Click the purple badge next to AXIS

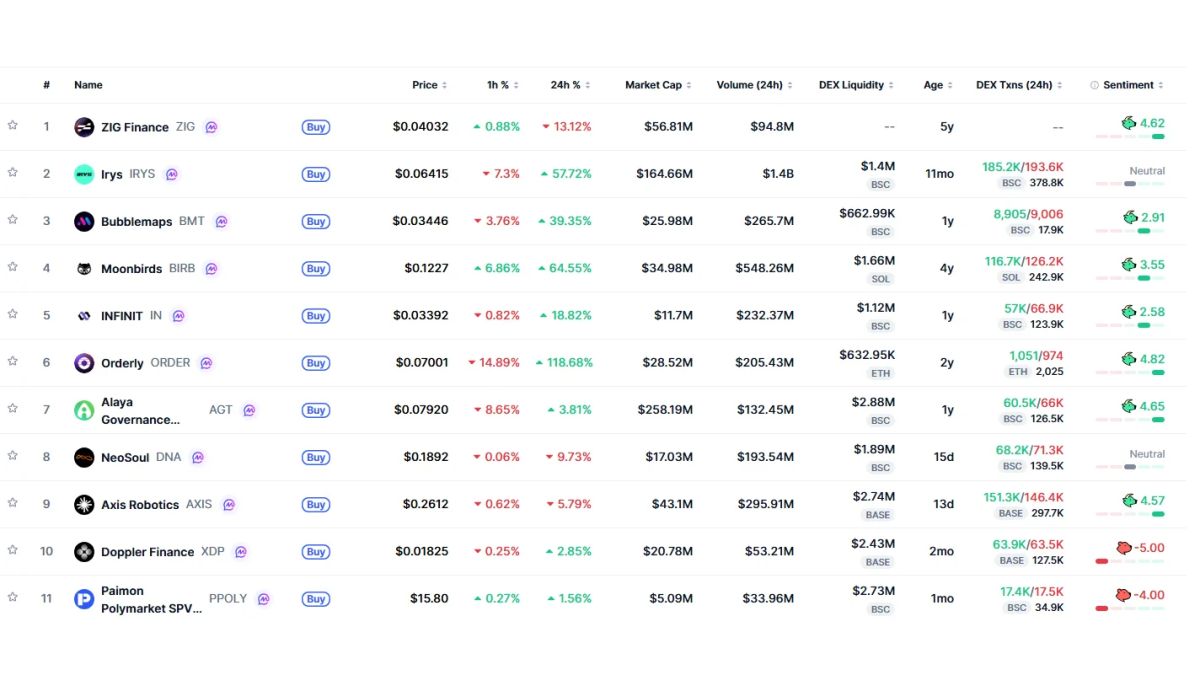click(x=228, y=504)
